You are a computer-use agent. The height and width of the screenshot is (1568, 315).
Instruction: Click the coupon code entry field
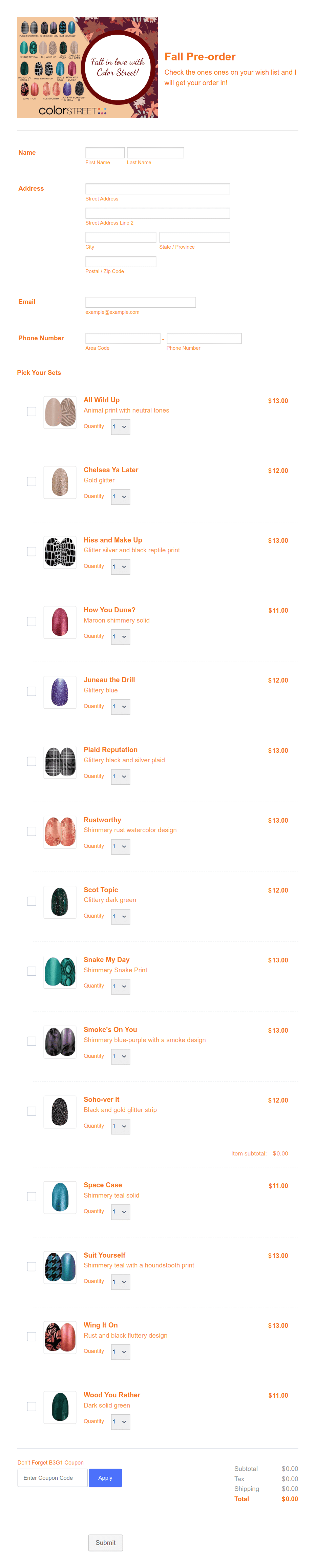point(52,1477)
